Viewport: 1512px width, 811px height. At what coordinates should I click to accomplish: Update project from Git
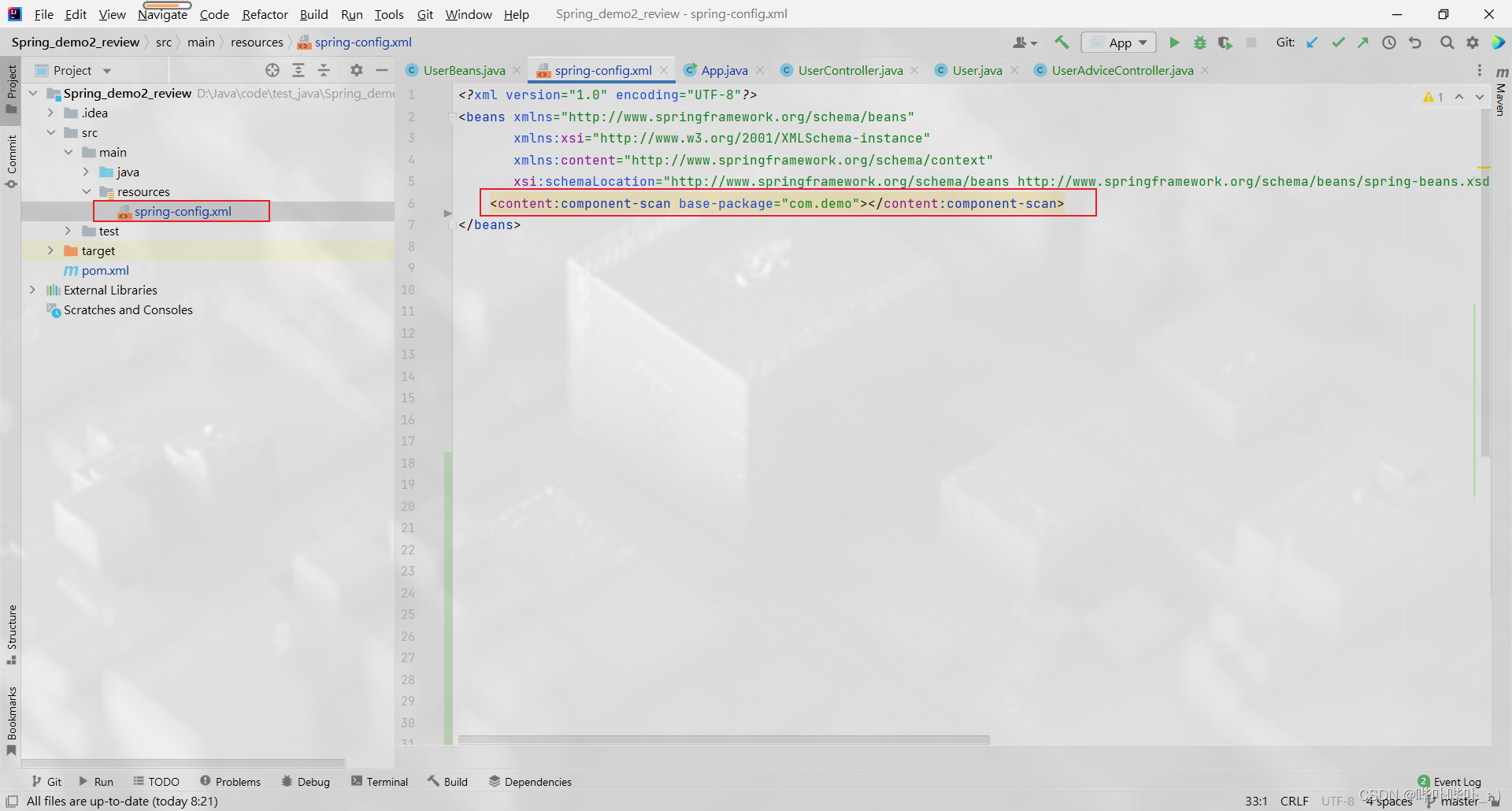(1312, 43)
